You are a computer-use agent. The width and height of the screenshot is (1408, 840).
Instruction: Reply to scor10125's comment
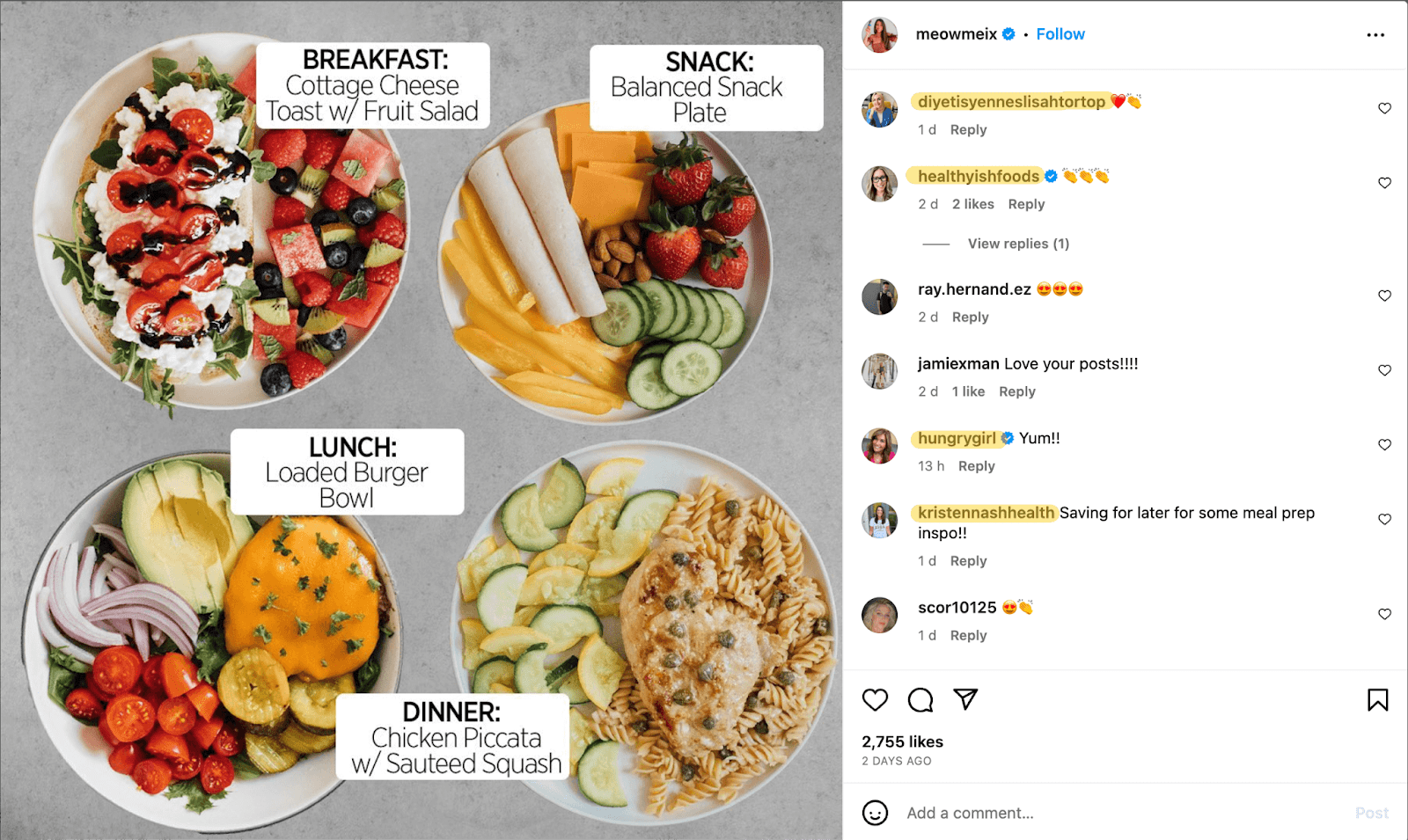[x=969, y=635]
